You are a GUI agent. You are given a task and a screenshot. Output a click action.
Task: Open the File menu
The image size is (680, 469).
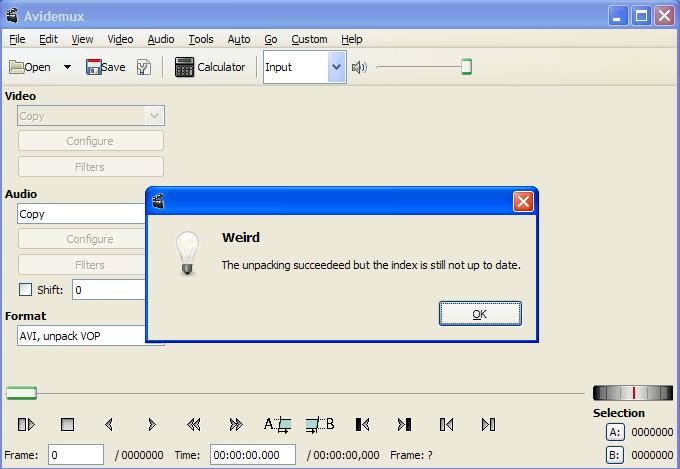point(17,39)
